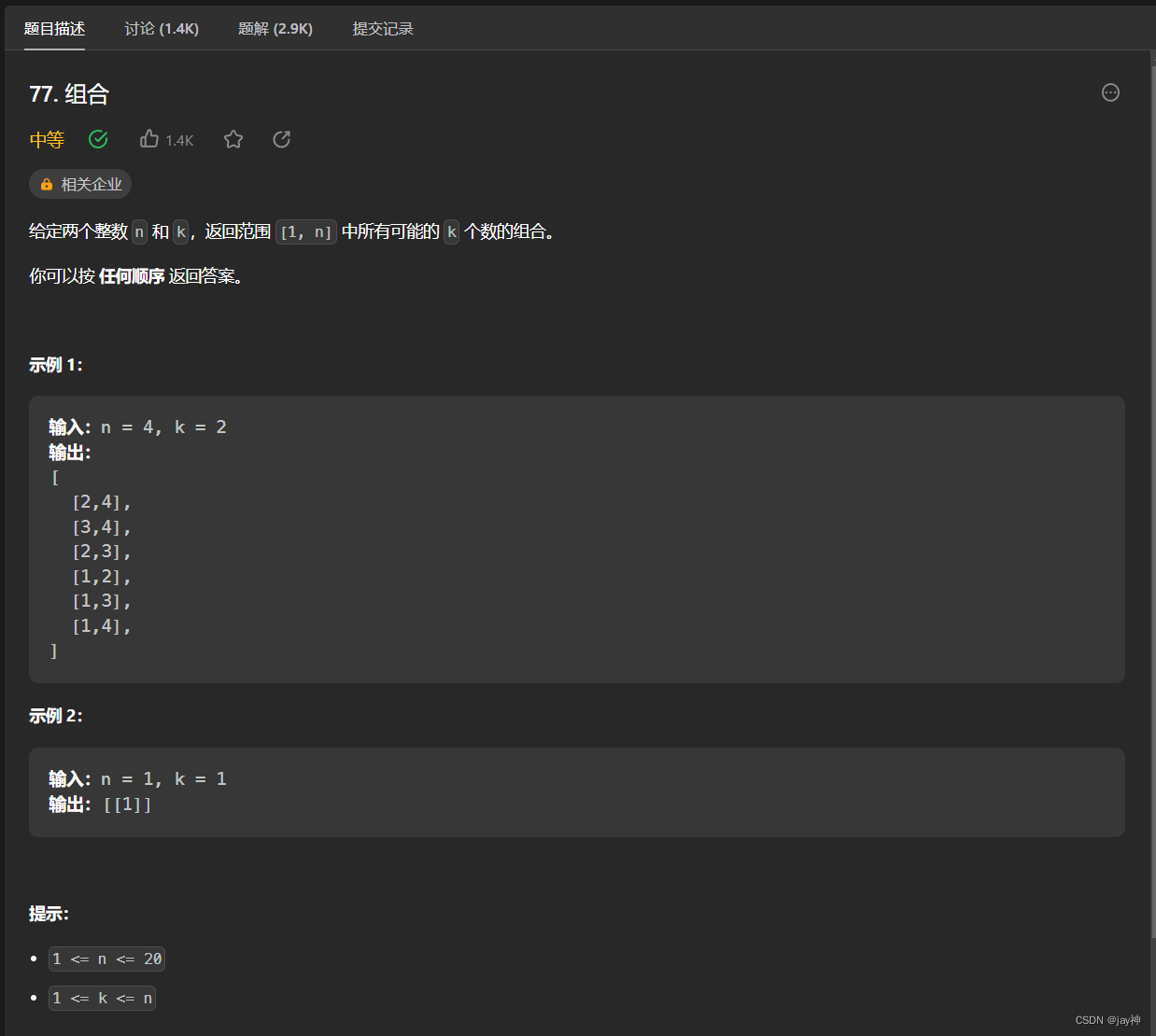Screen dimensions: 1156x1036
Task: Expand the 相关企业 section
Action: point(80,184)
